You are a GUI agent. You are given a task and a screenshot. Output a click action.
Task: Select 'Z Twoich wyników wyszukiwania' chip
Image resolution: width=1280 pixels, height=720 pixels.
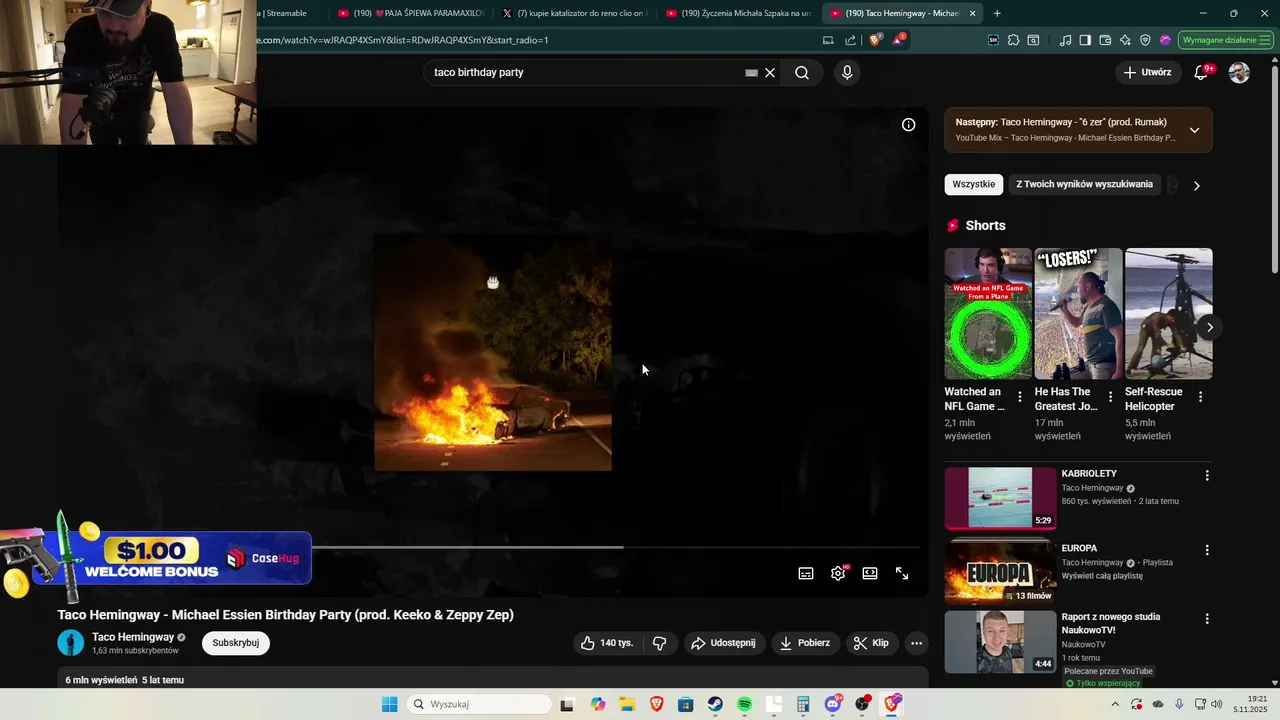click(x=1084, y=184)
